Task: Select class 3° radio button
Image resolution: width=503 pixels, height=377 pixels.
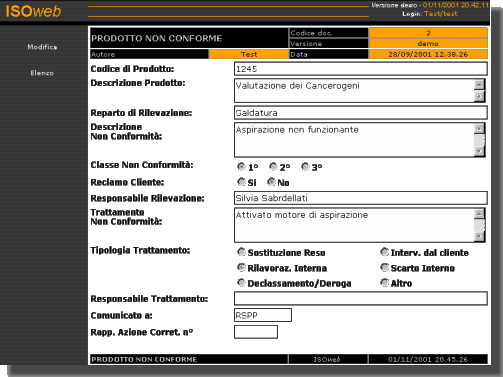Action: (305, 166)
